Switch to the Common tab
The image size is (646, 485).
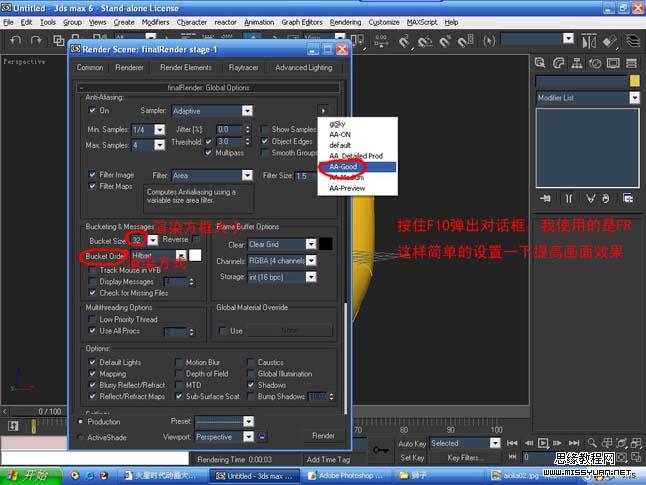point(90,68)
